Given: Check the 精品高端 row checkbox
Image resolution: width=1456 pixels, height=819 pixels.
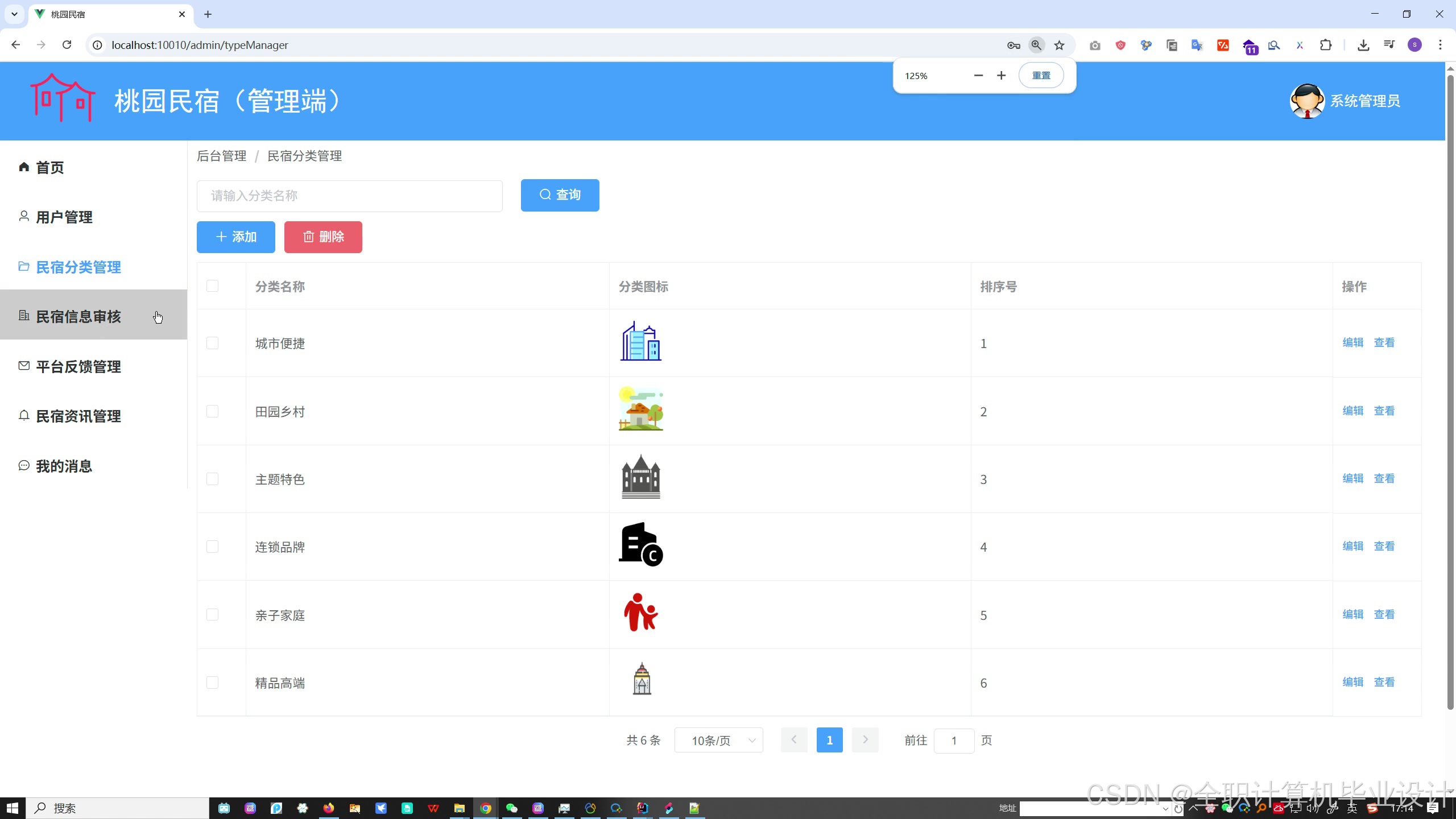Looking at the screenshot, I should 212,682.
